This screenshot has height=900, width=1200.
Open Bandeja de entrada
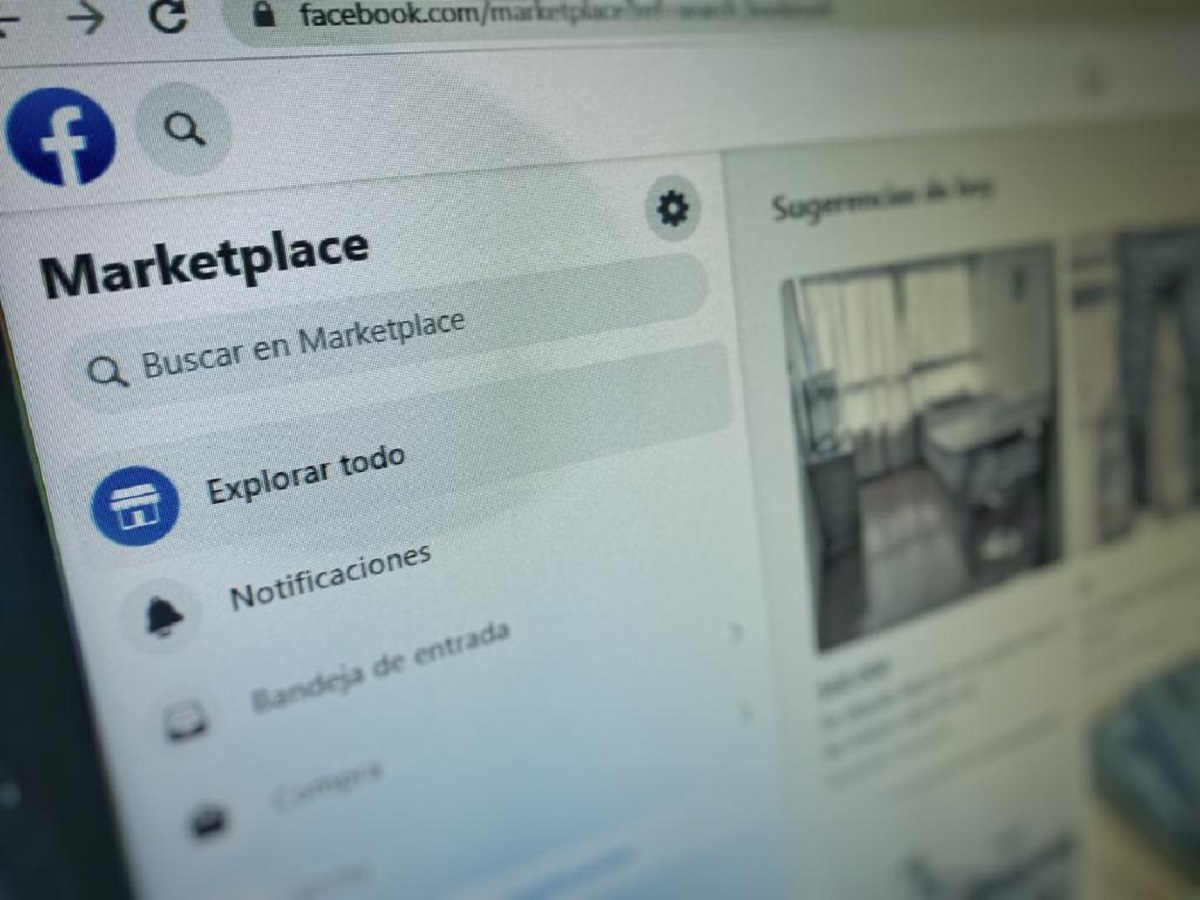point(380,667)
